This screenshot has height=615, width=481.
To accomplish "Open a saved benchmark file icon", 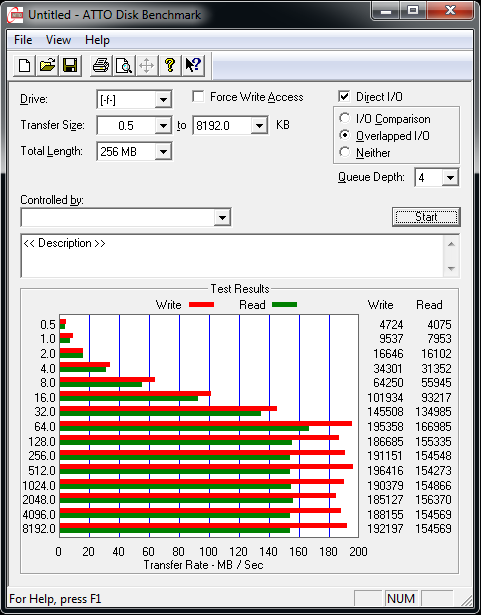I will 47,65.
